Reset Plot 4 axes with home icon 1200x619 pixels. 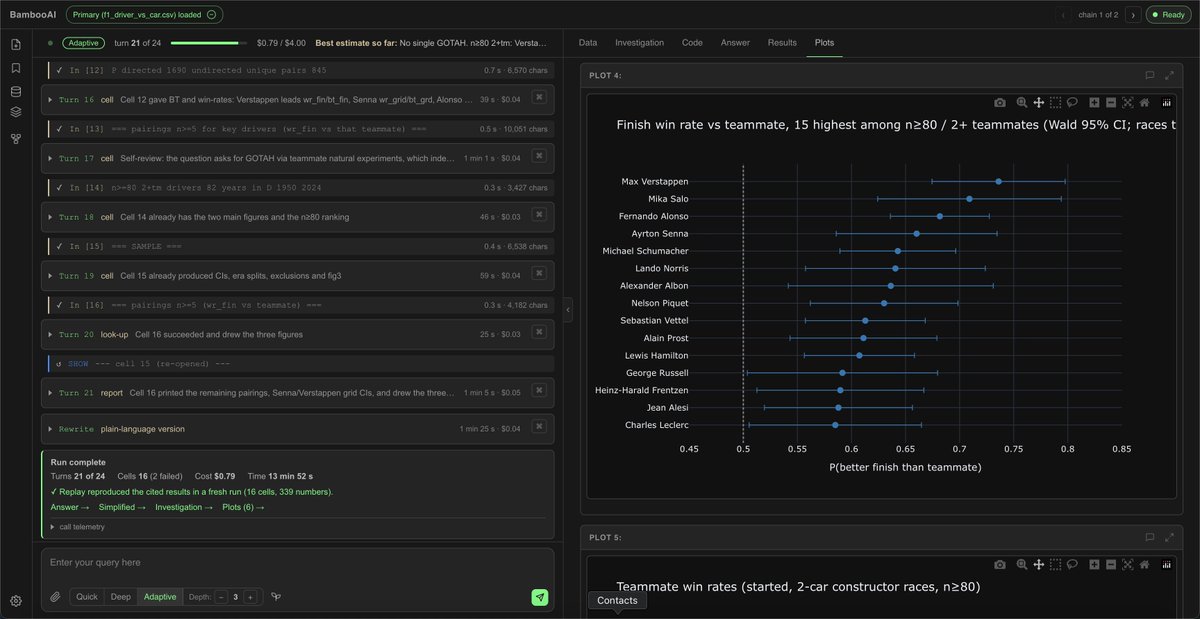click(1144, 102)
